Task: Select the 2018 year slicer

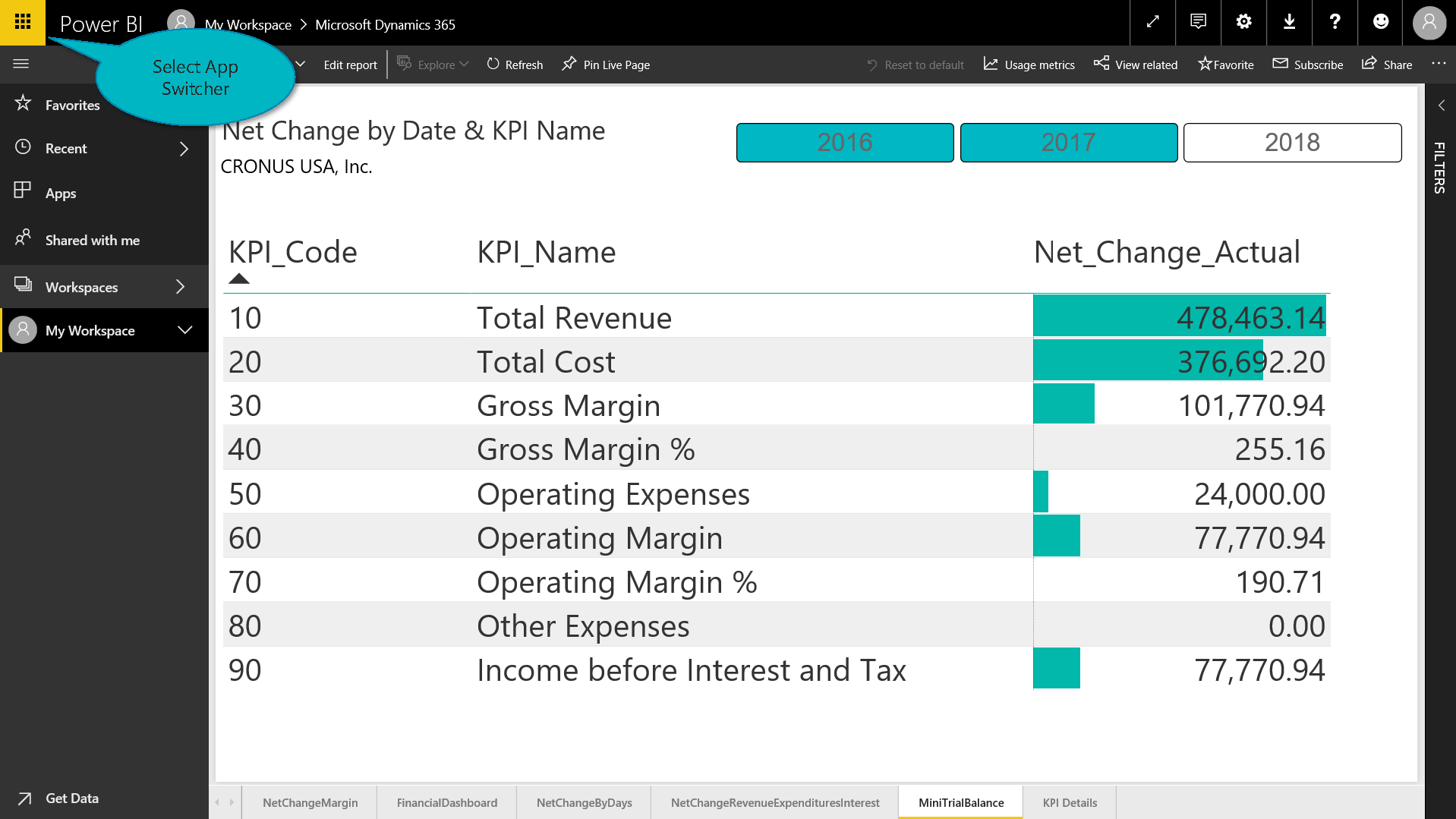Action: [x=1291, y=142]
